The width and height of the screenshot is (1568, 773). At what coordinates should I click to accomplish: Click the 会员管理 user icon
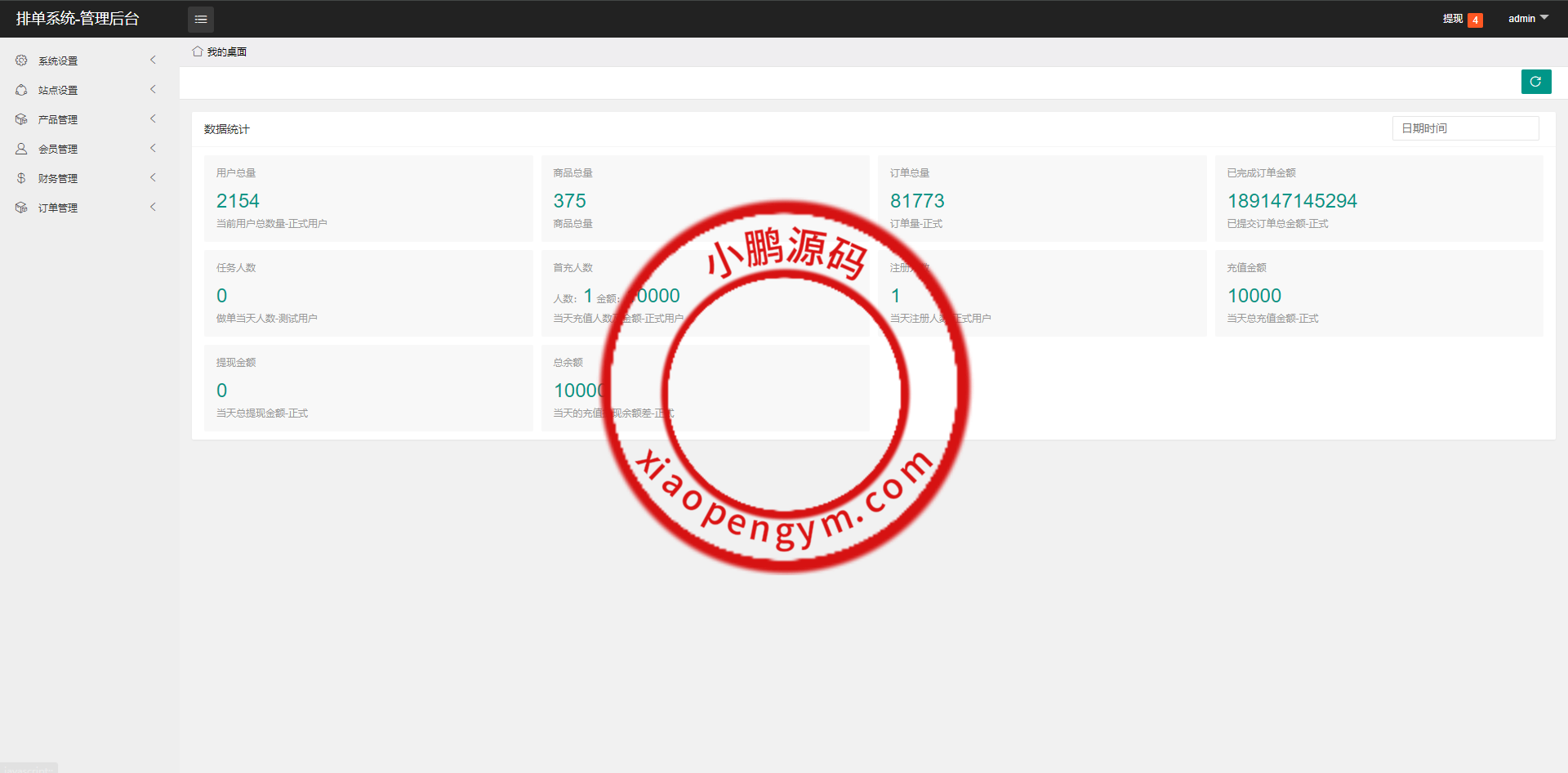[x=21, y=149]
